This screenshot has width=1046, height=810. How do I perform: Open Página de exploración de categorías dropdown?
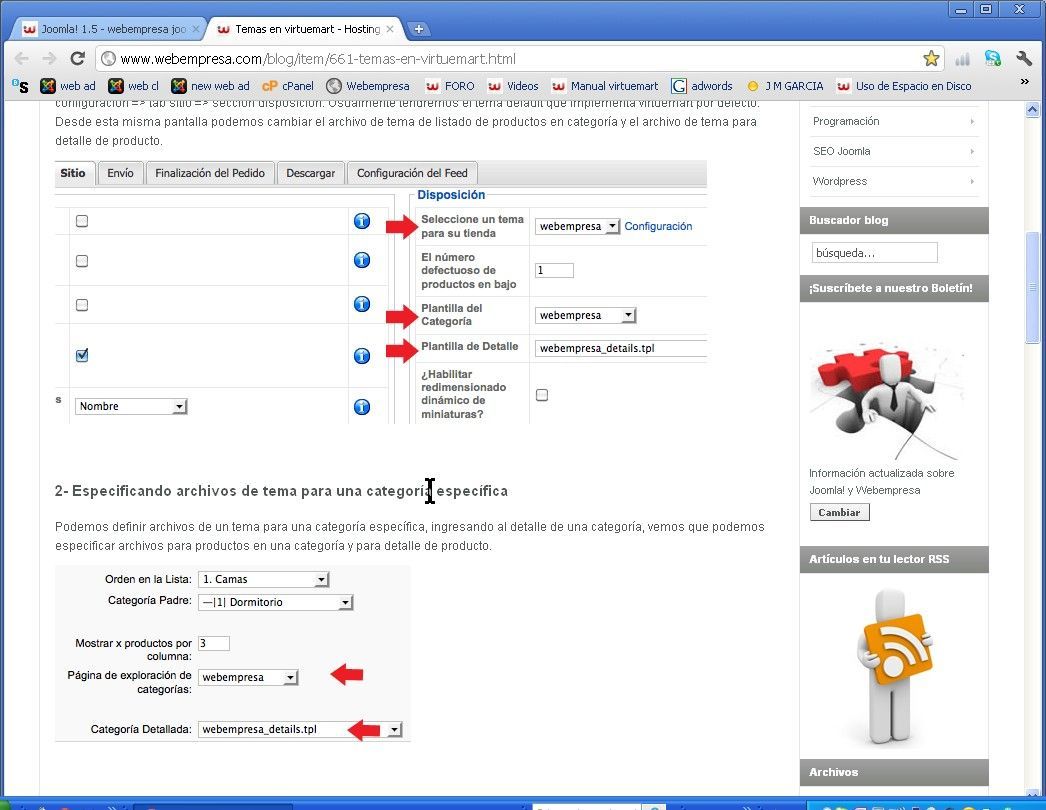247,677
